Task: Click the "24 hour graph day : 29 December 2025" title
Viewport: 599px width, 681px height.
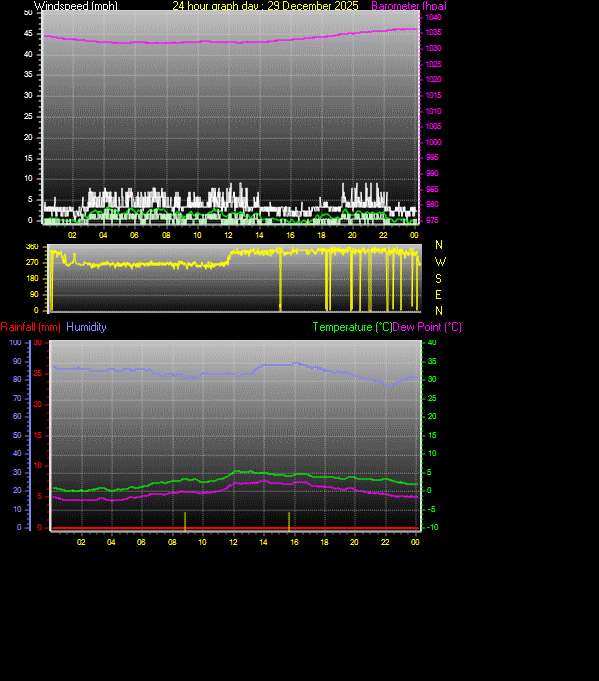Action: pos(265,6)
